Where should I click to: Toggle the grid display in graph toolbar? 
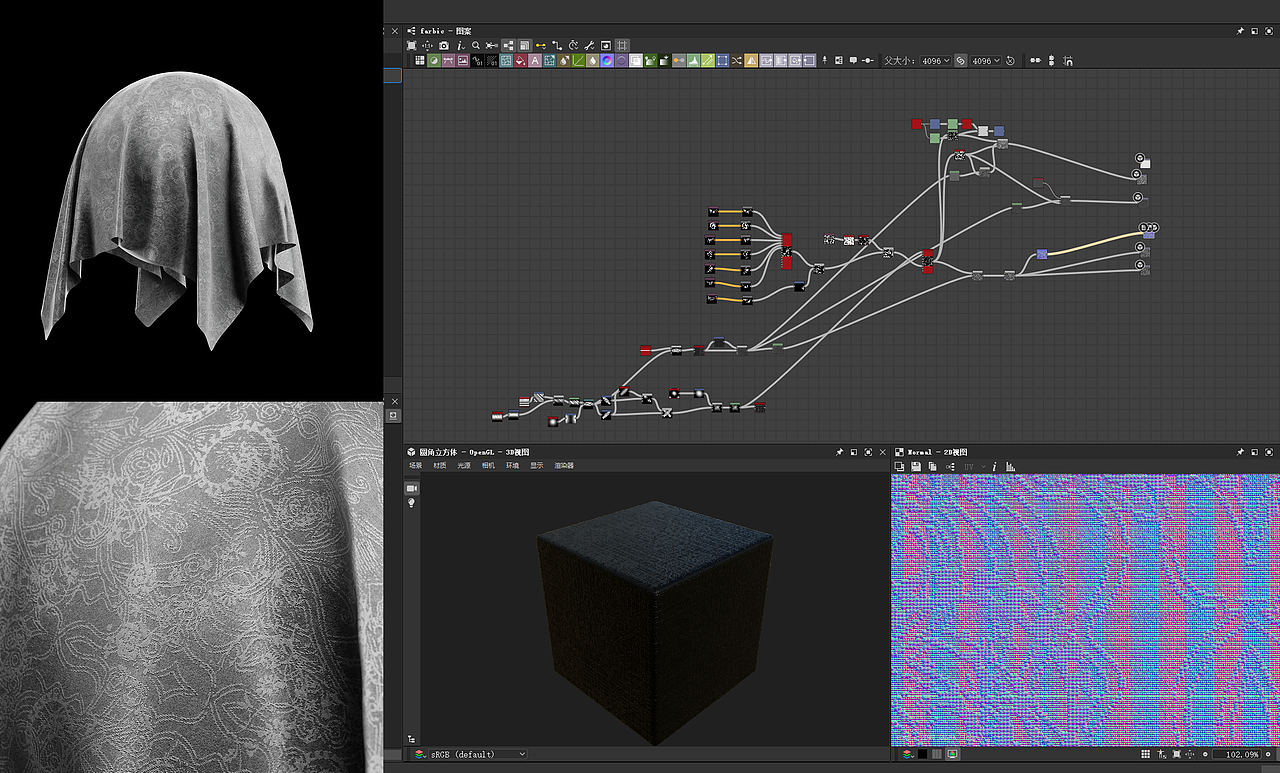[622, 45]
